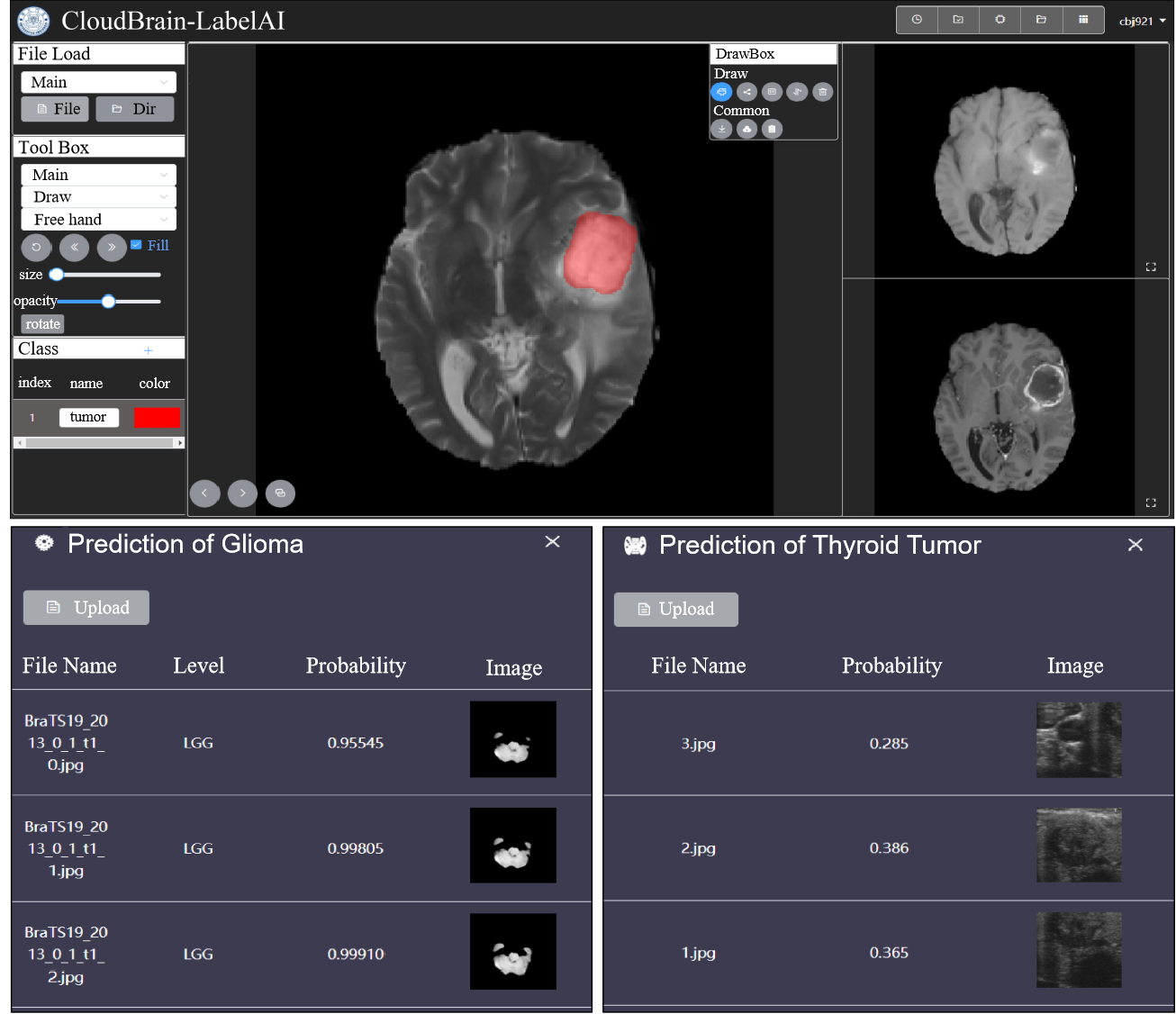This screenshot has height=1014, width=1176.
Task: Click Upload in Prediction of Glioma panel
Action: [86, 608]
